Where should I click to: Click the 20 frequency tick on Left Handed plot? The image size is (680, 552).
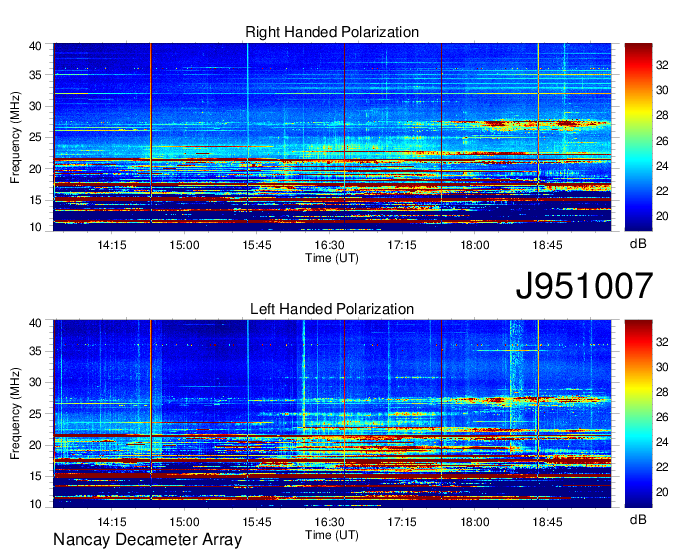35,445
